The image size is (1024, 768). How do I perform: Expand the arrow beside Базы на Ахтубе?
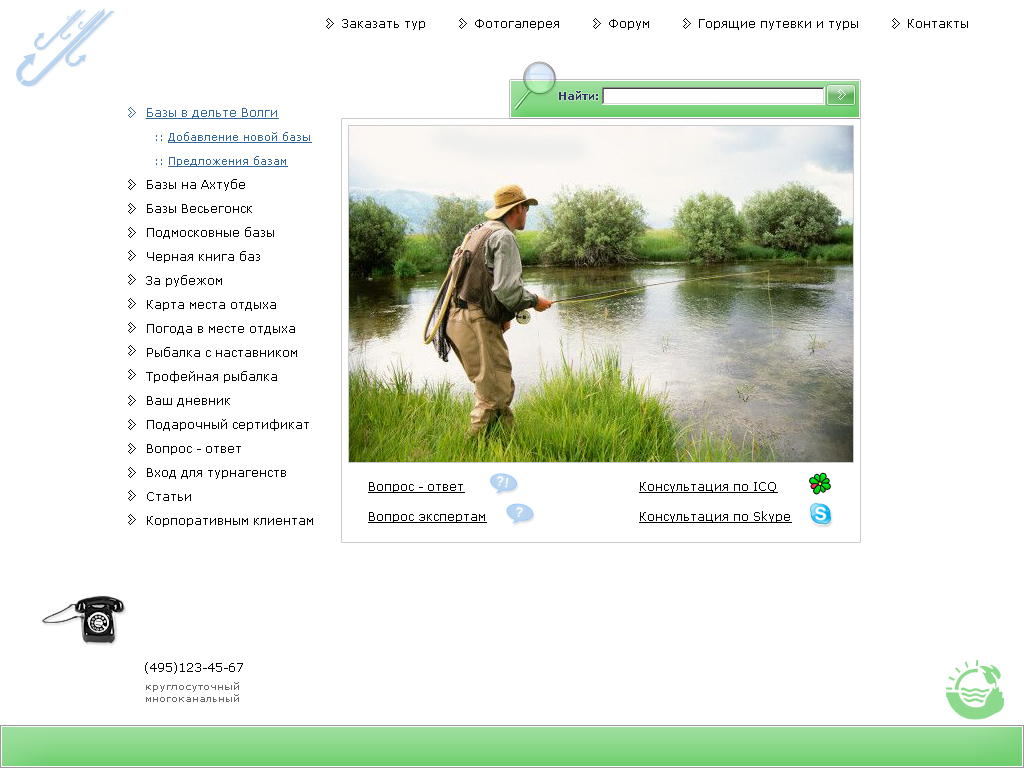pos(132,184)
